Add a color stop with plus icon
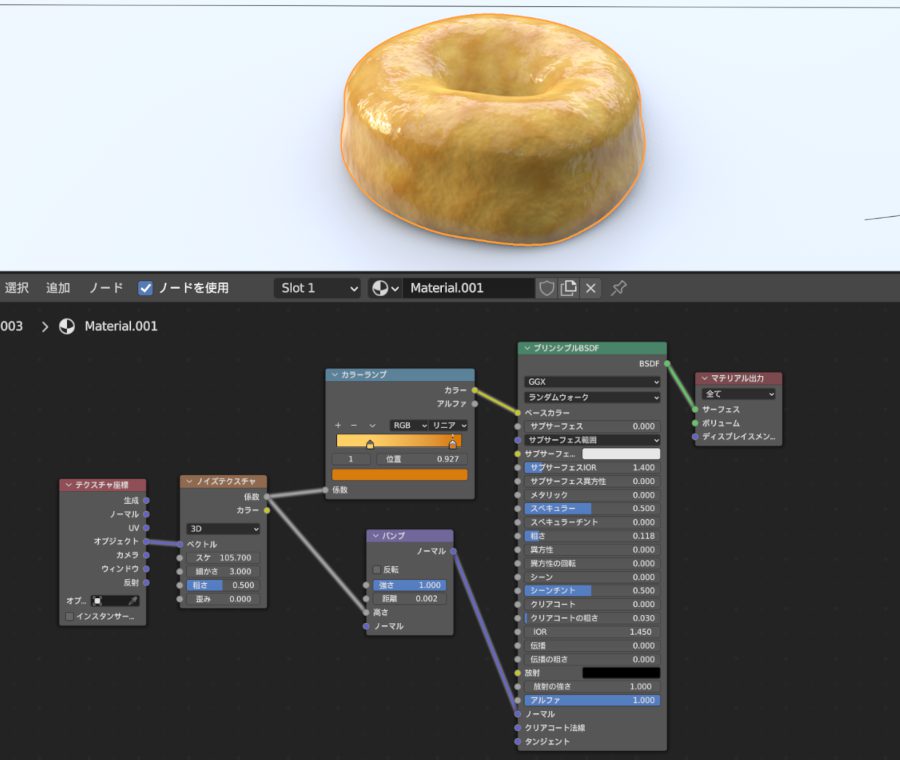Viewport: 900px width, 760px height. point(338,425)
